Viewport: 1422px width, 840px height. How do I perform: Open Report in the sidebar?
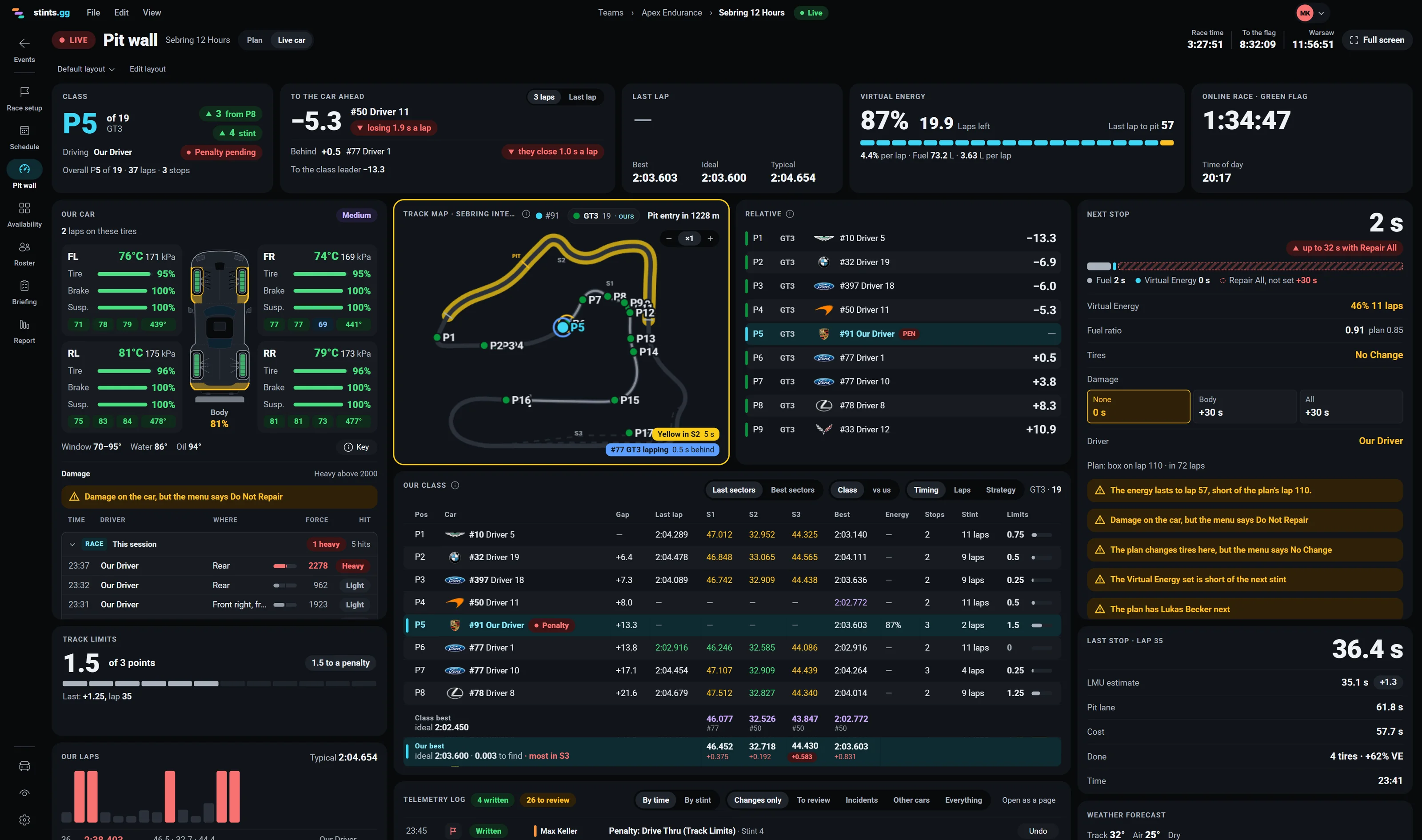click(x=24, y=332)
